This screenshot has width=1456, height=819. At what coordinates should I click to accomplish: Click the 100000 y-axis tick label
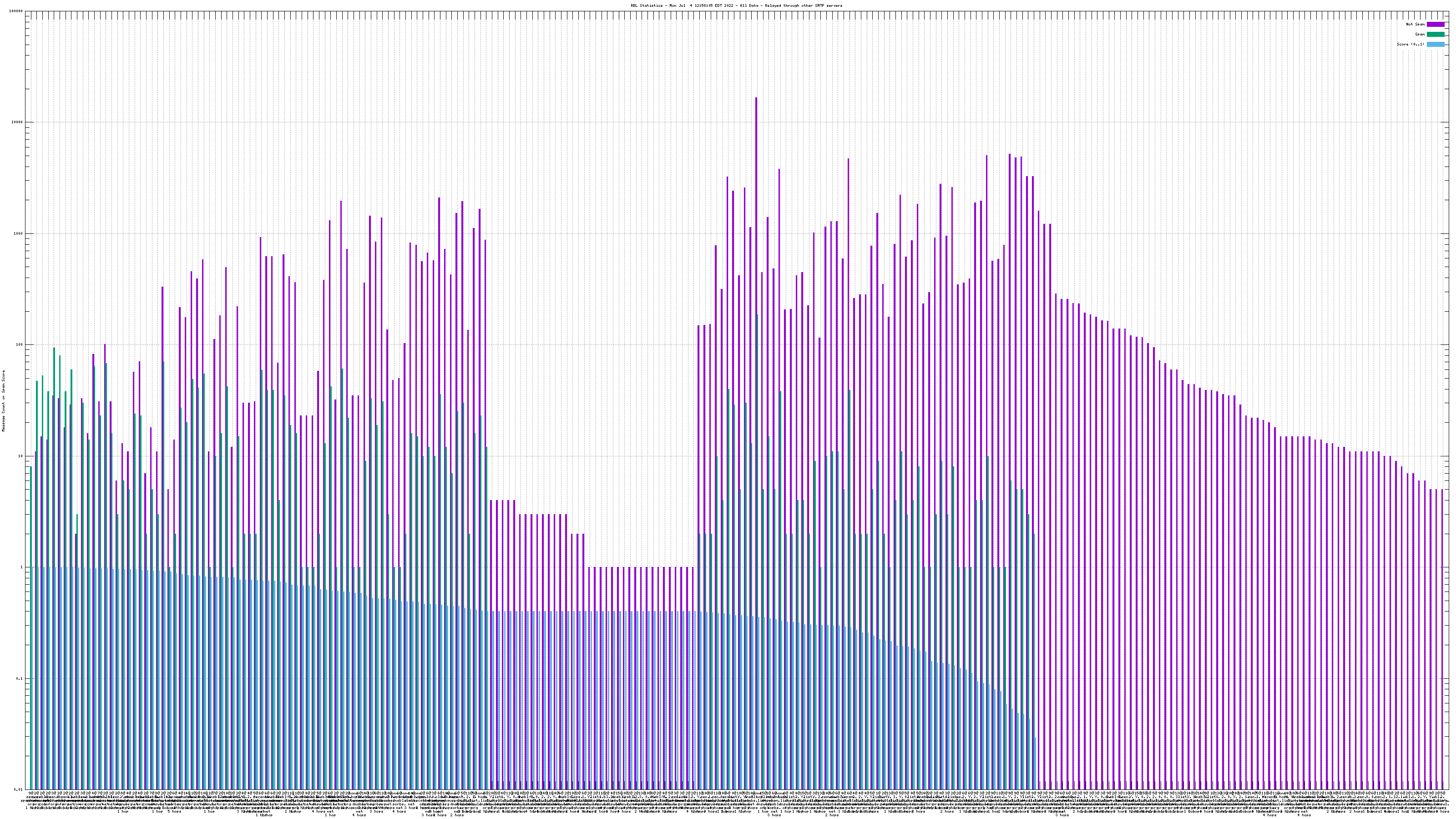pos(16,11)
